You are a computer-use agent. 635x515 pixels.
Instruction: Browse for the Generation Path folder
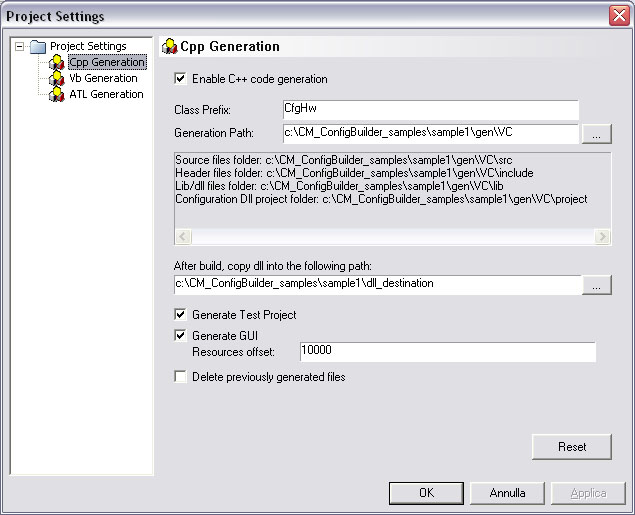596,133
